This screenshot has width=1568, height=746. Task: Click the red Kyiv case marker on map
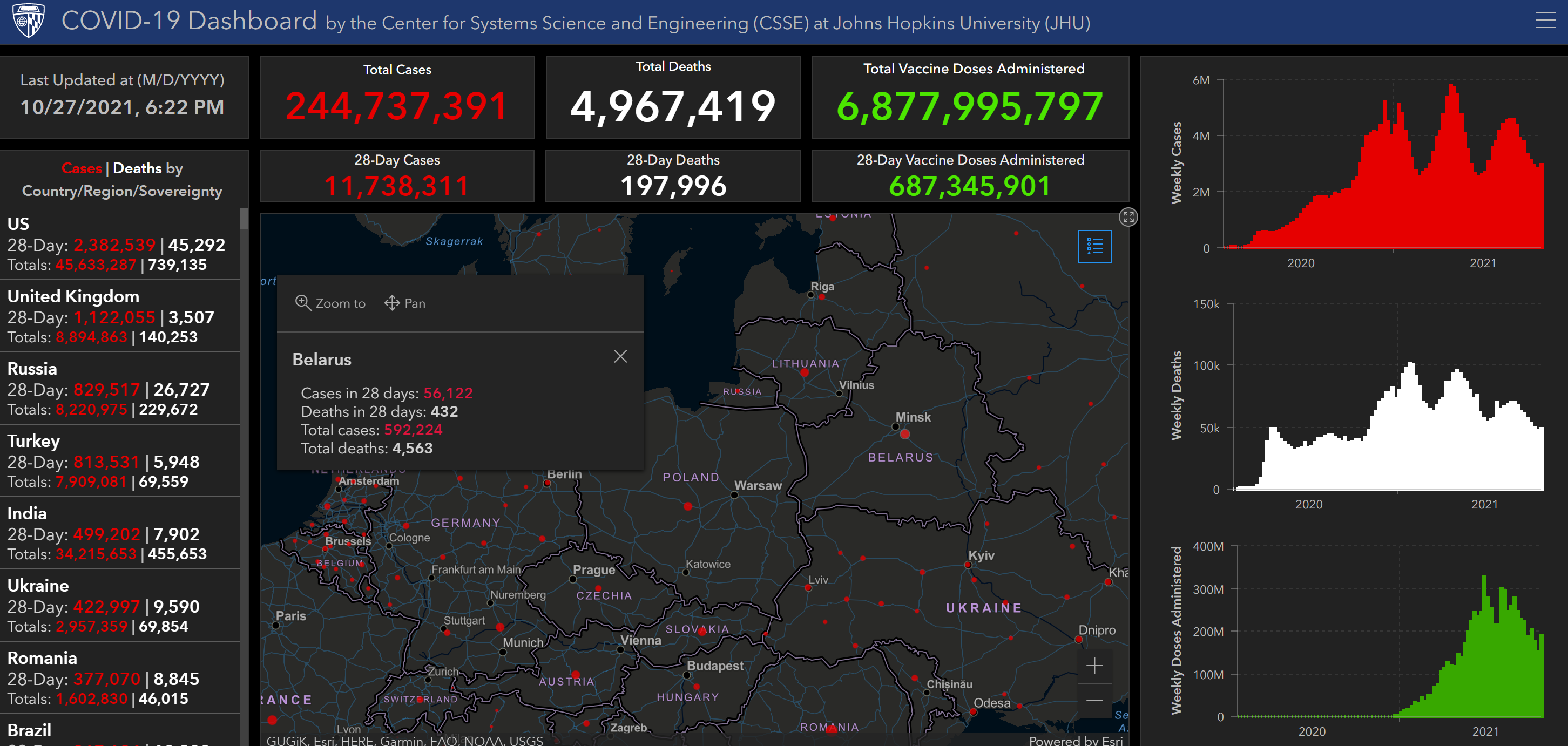[x=968, y=565]
